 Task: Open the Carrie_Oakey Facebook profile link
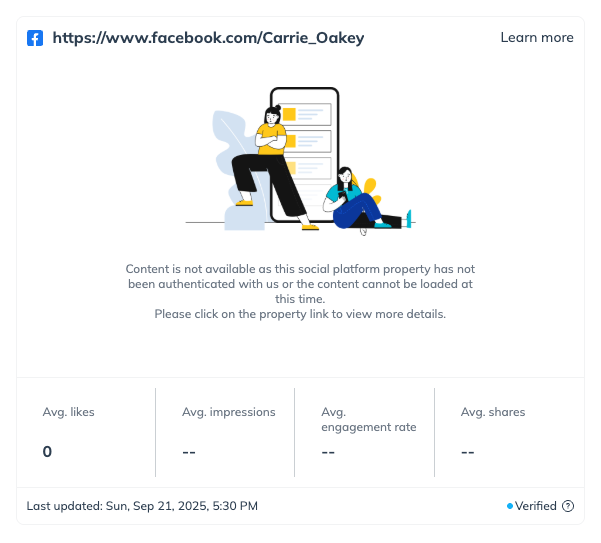pyautogui.click(x=208, y=38)
